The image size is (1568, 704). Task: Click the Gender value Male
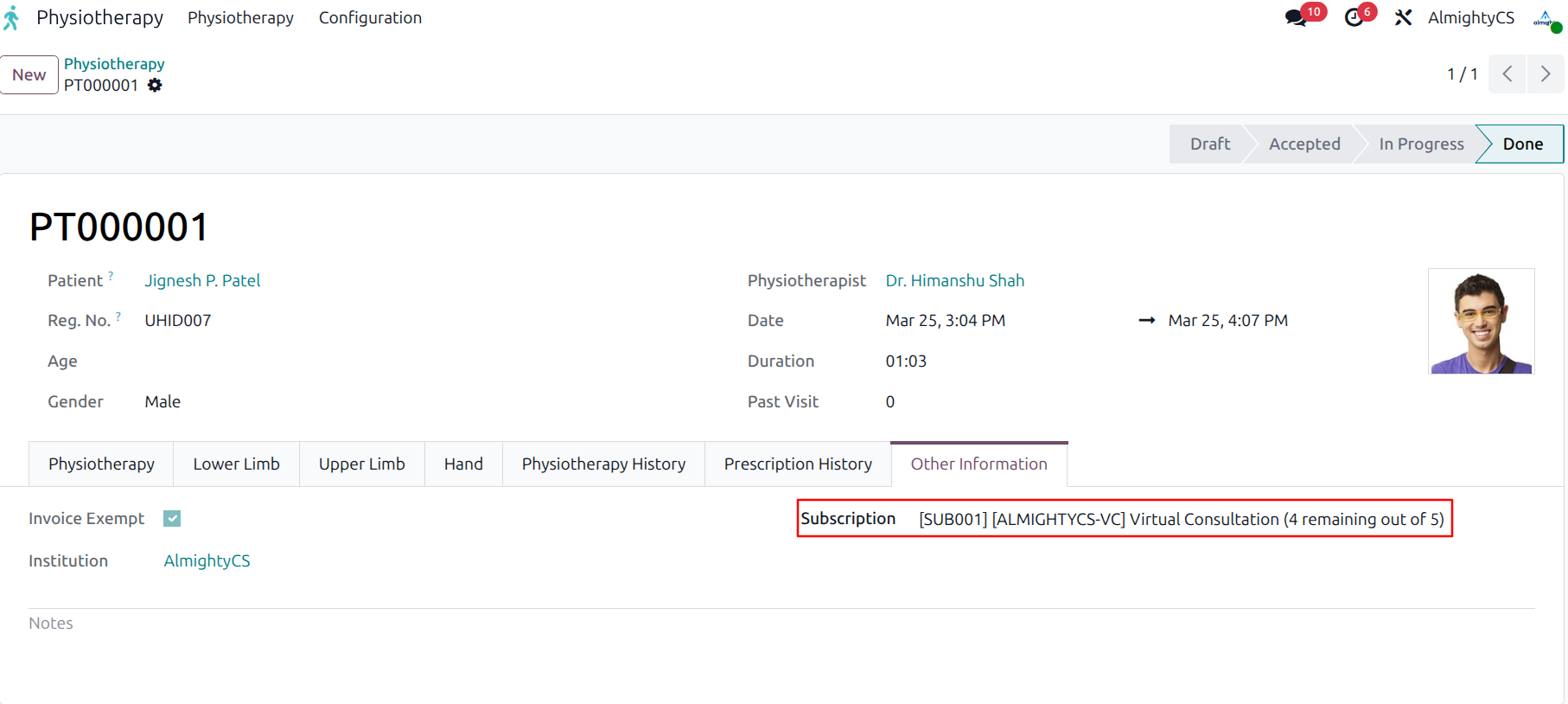point(163,402)
